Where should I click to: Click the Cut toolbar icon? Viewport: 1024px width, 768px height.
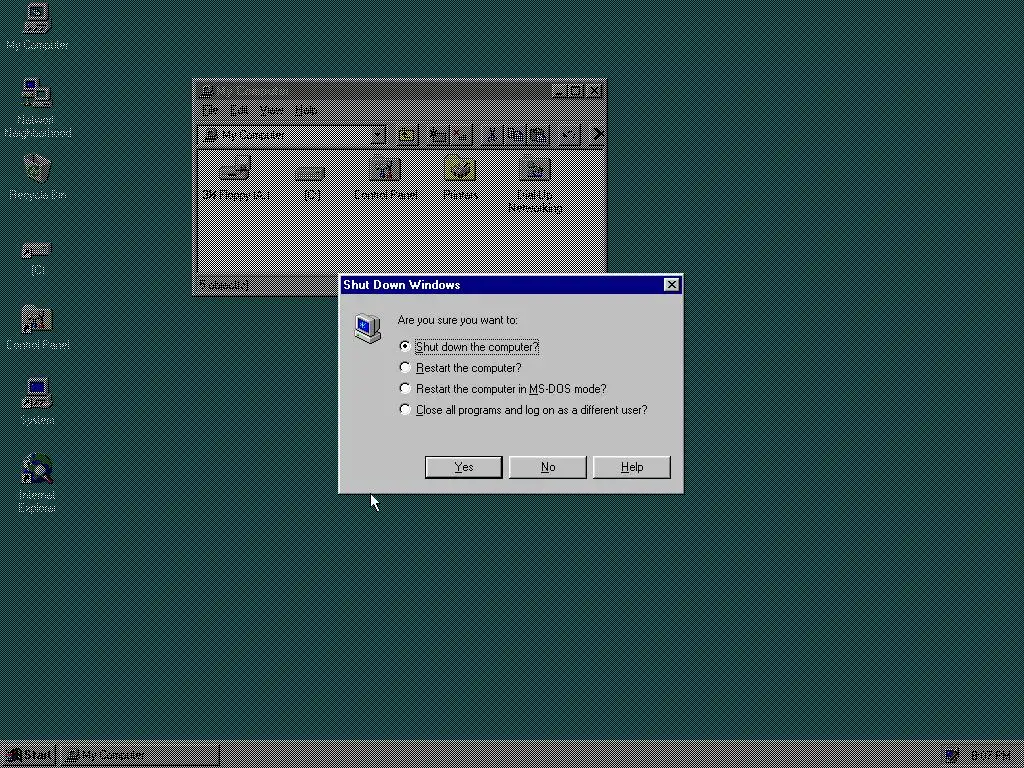(x=491, y=135)
